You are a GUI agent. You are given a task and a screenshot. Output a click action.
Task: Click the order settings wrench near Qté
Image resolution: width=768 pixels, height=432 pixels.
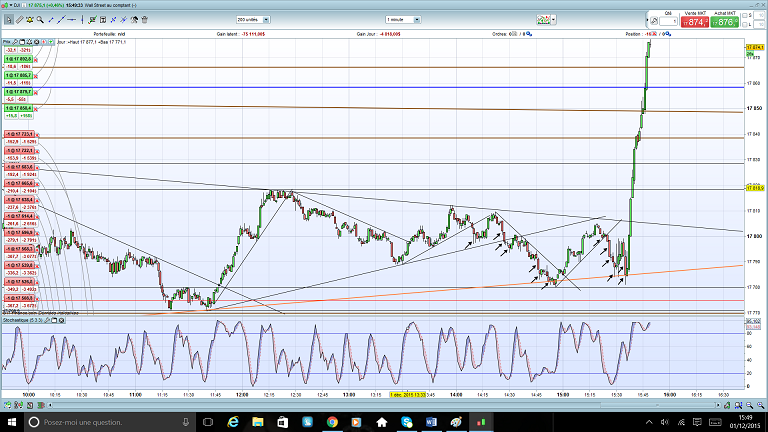(x=654, y=21)
